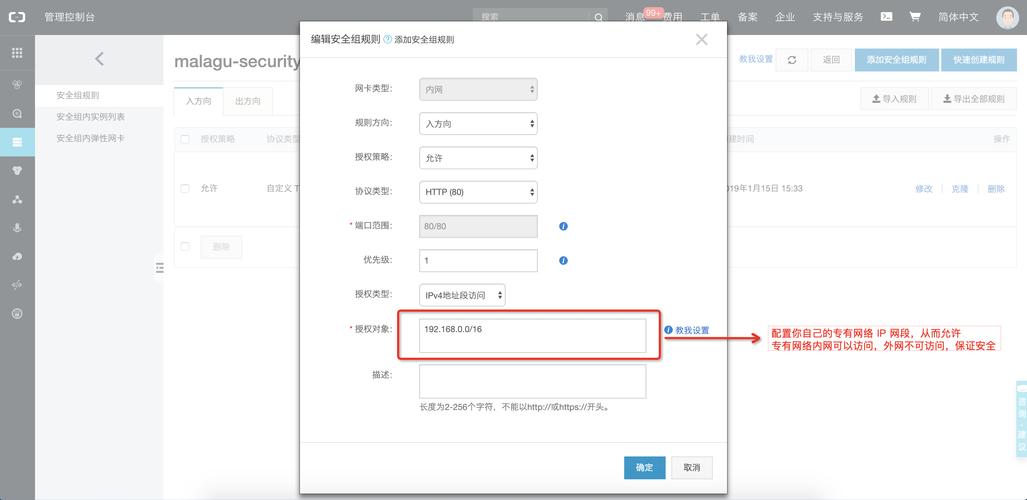
Task: Open the products grid menu icon
Action: (17, 52)
